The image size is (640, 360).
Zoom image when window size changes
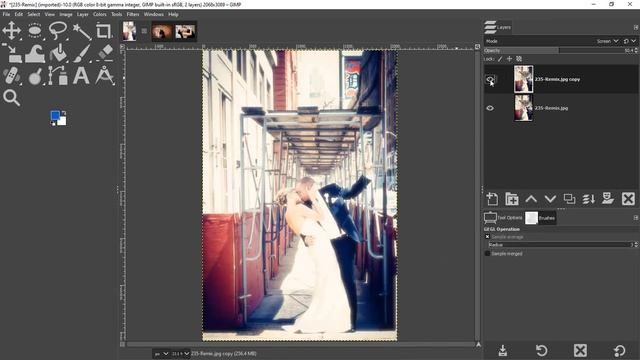477,47
